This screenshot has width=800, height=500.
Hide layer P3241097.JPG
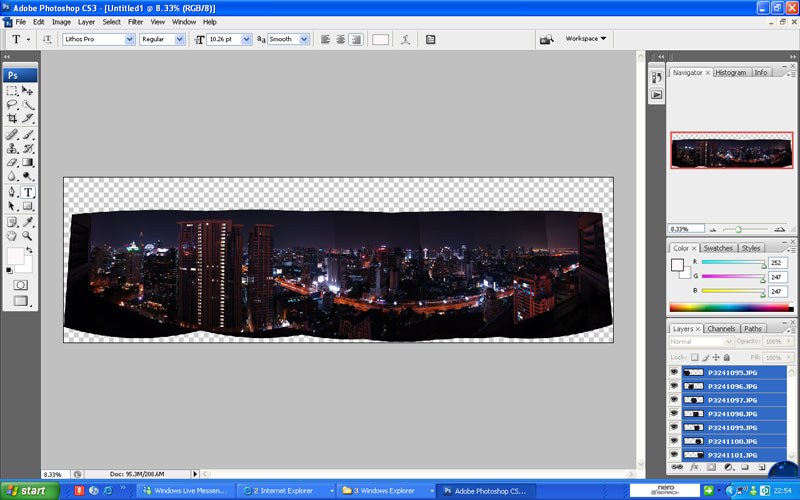[674, 400]
